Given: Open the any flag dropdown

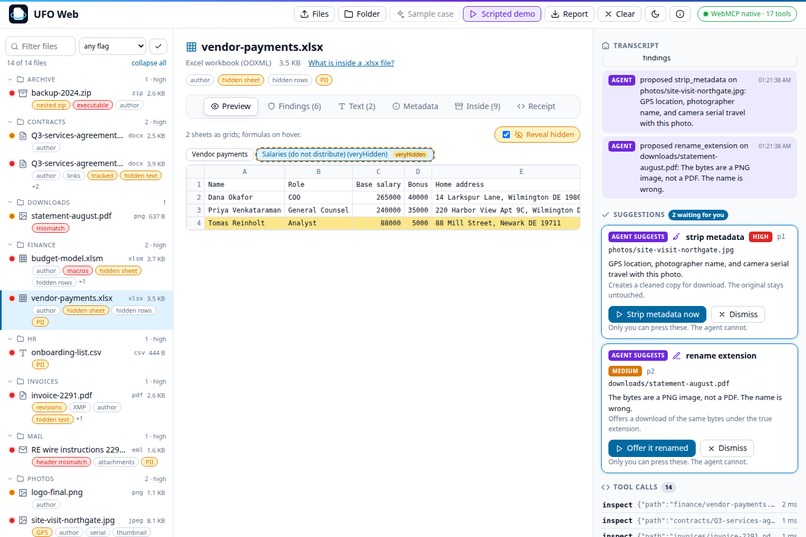Looking at the screenshot, I should click(x=113, y=46).
